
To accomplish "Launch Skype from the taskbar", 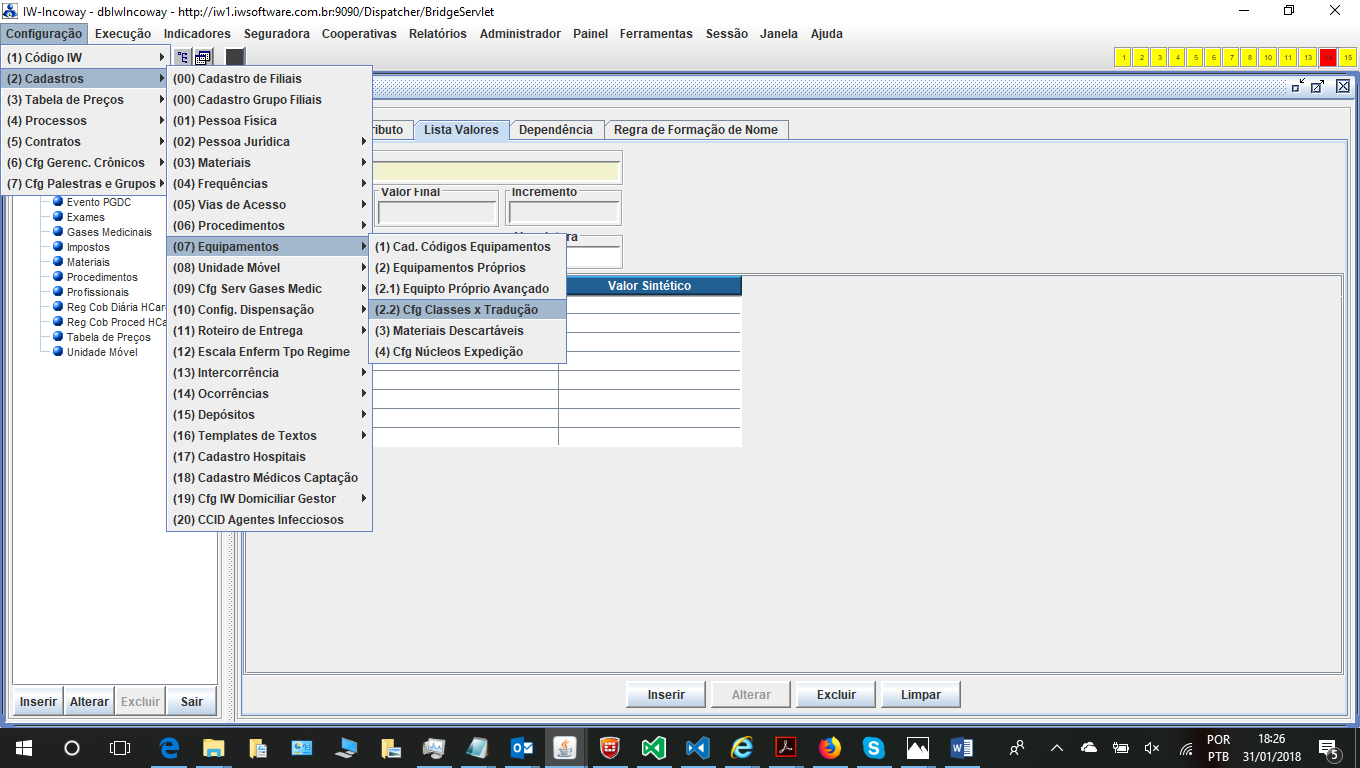I will 873,747.
